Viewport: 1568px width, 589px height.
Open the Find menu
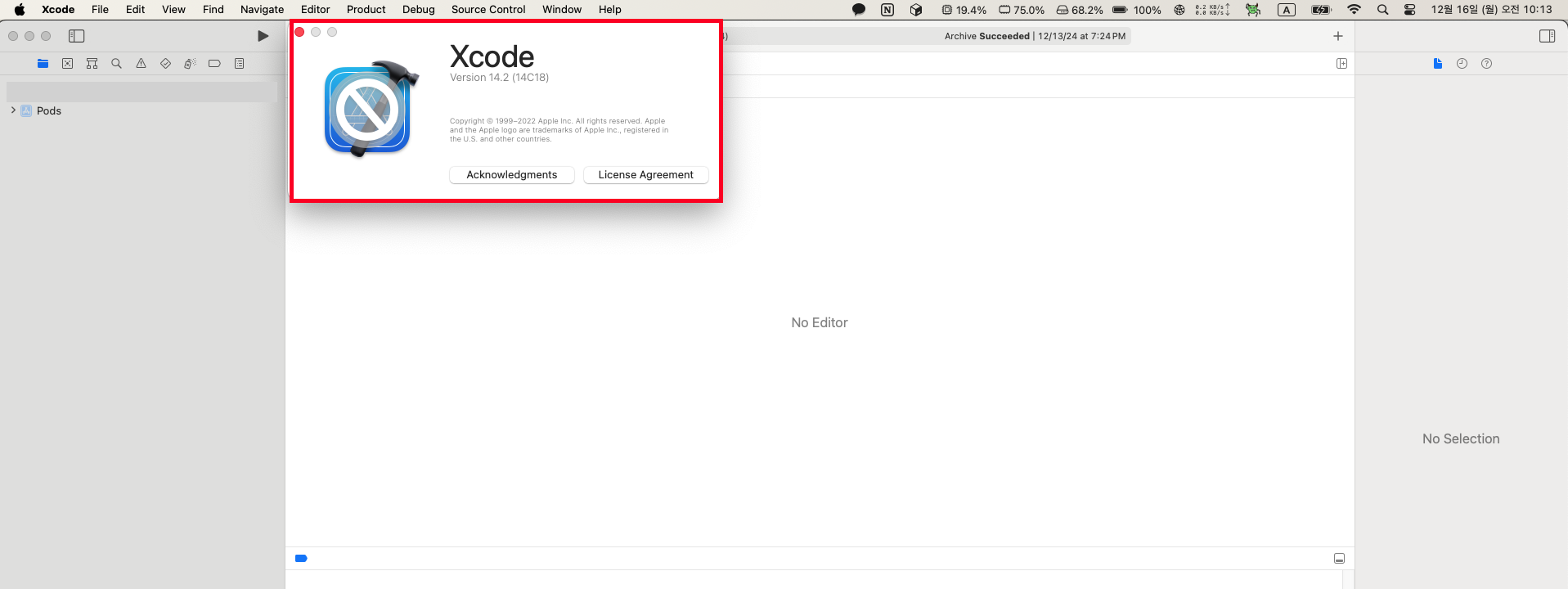pos(213,10)
